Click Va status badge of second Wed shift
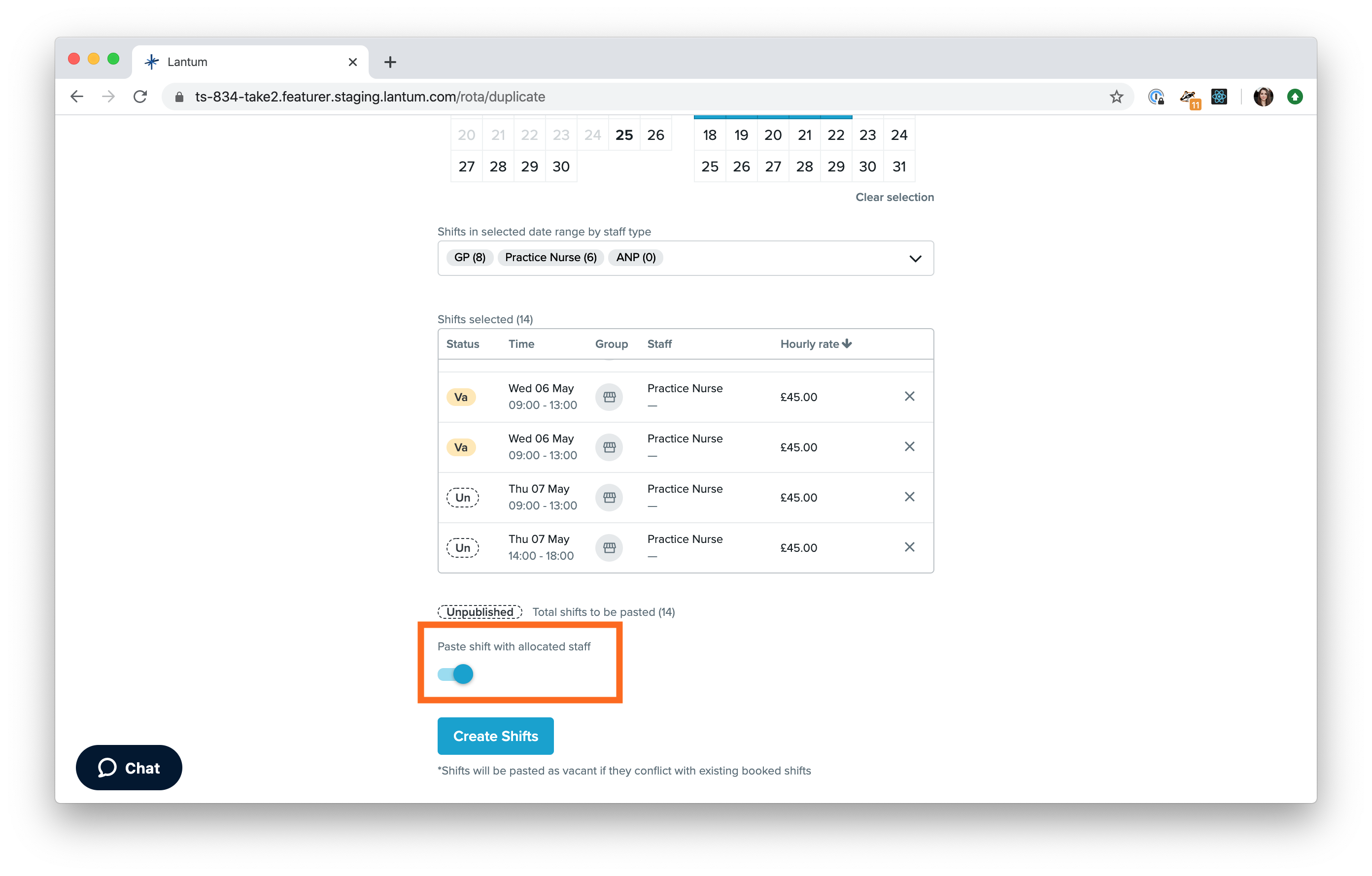The image size is (1372, 876). pyautogui.click(x=461, y=447)
